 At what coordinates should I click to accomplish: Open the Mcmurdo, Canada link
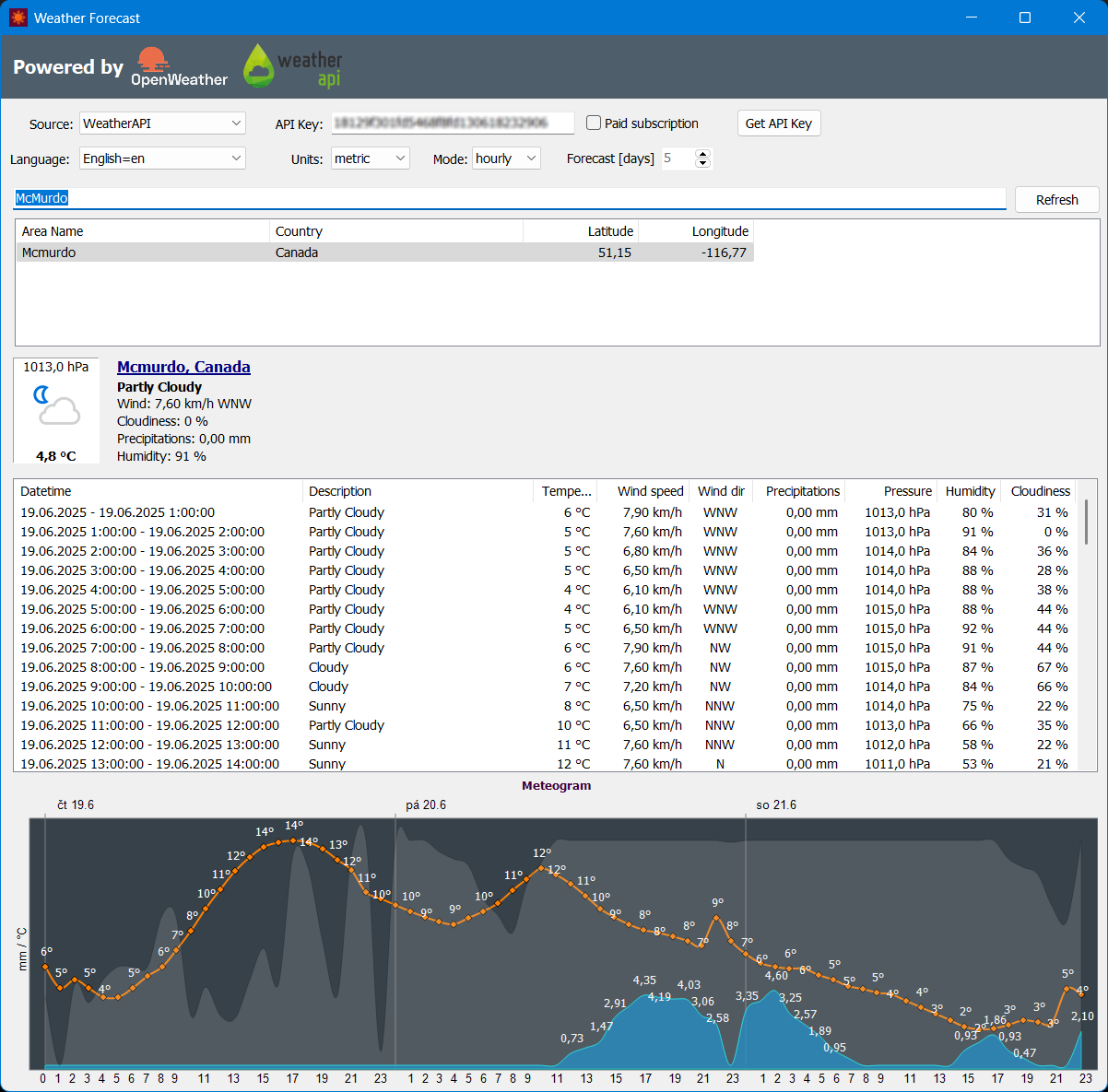[x=183, y=367]
